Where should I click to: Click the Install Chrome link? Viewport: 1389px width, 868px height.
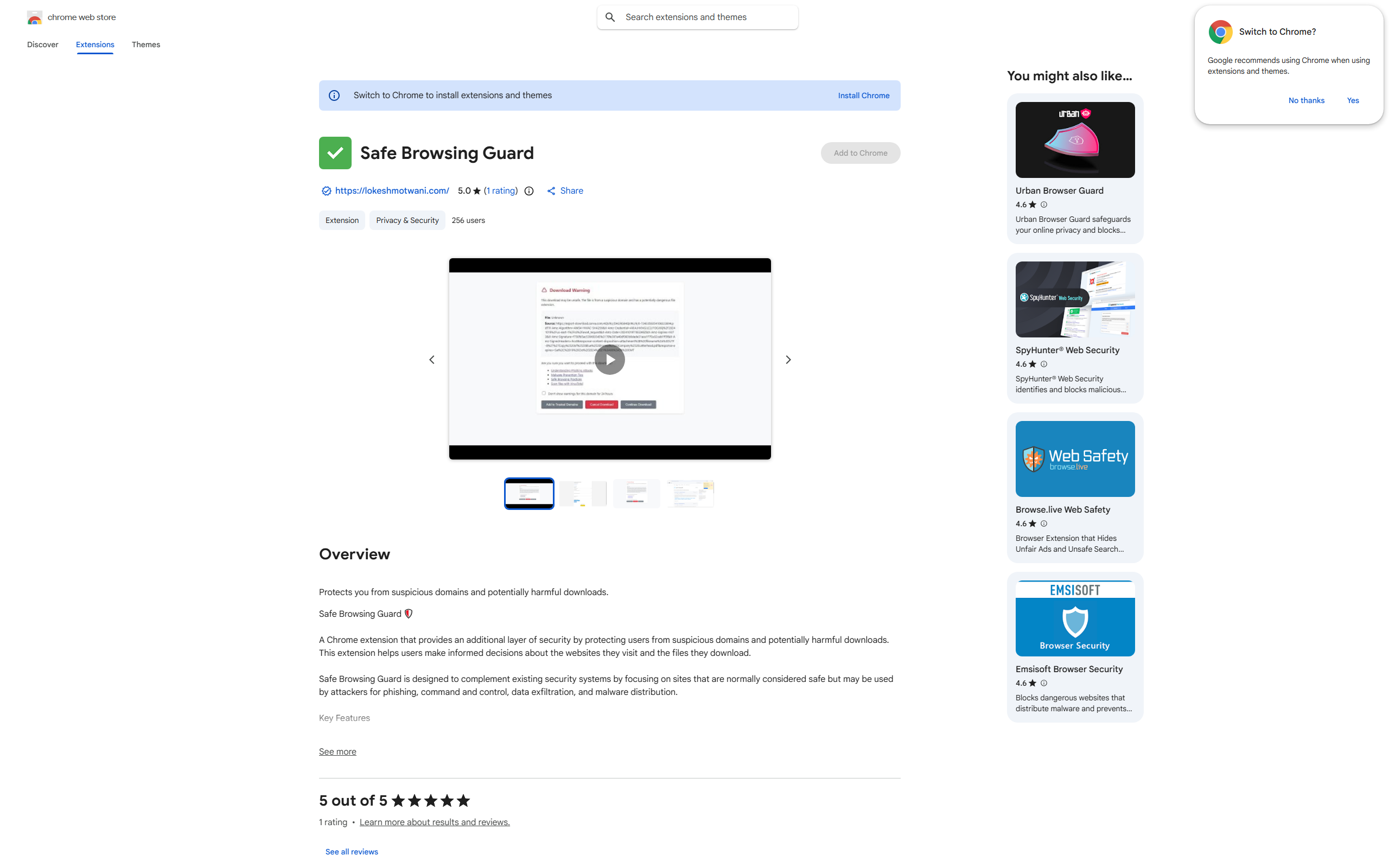[x=863, y=95]
